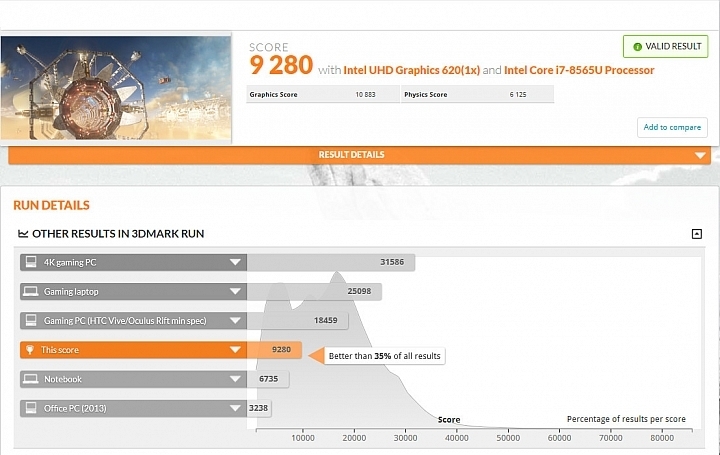Select the This score label

(60, 350)
